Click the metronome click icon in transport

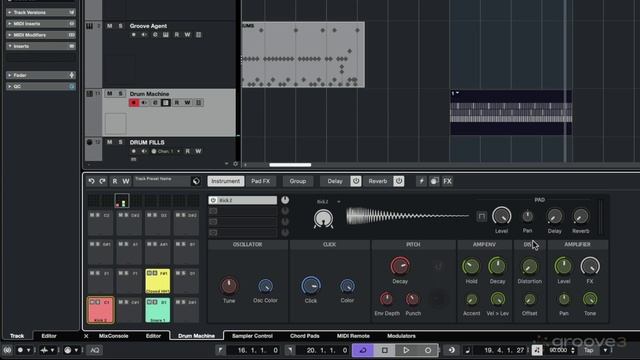pos(537,350)
